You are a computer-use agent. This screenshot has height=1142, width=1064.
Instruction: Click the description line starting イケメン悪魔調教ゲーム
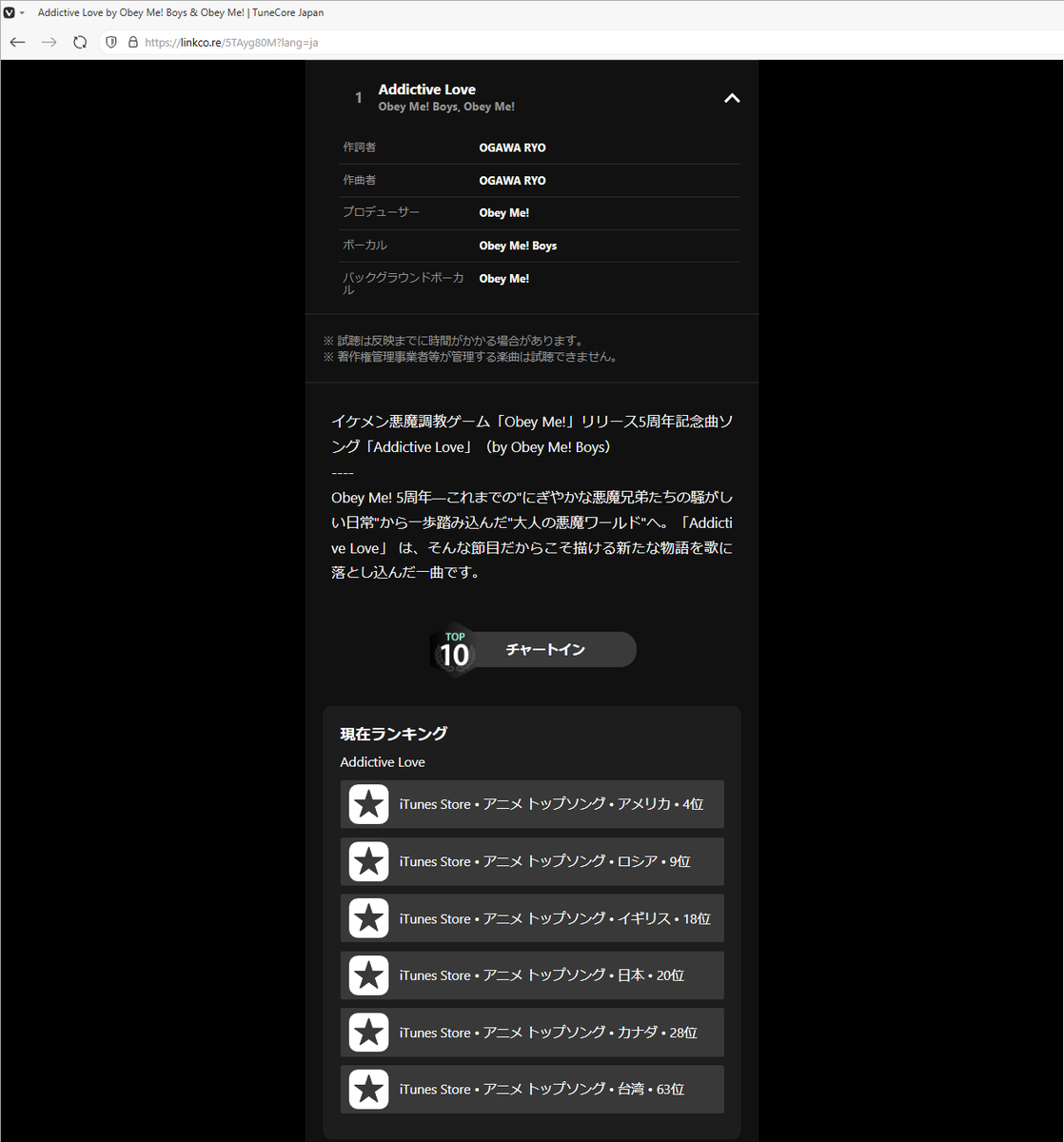532,434
